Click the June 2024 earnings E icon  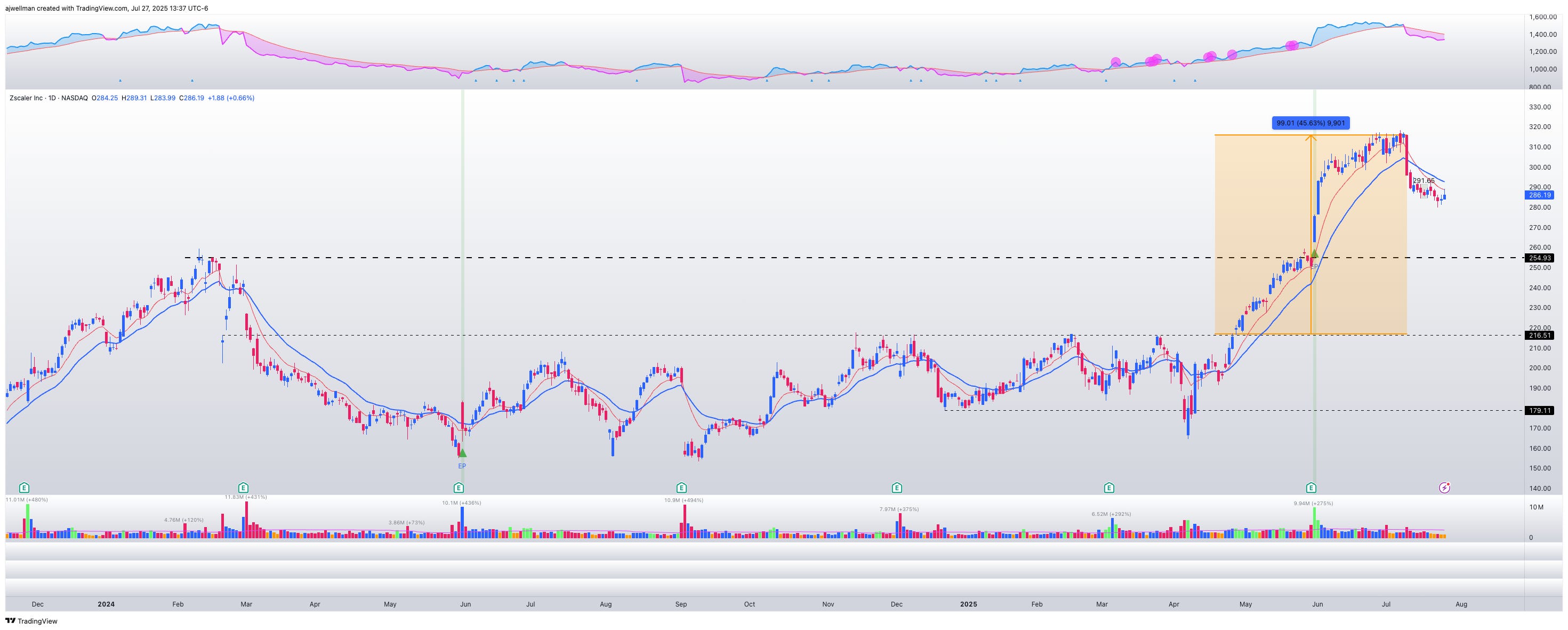coord(459,488)
